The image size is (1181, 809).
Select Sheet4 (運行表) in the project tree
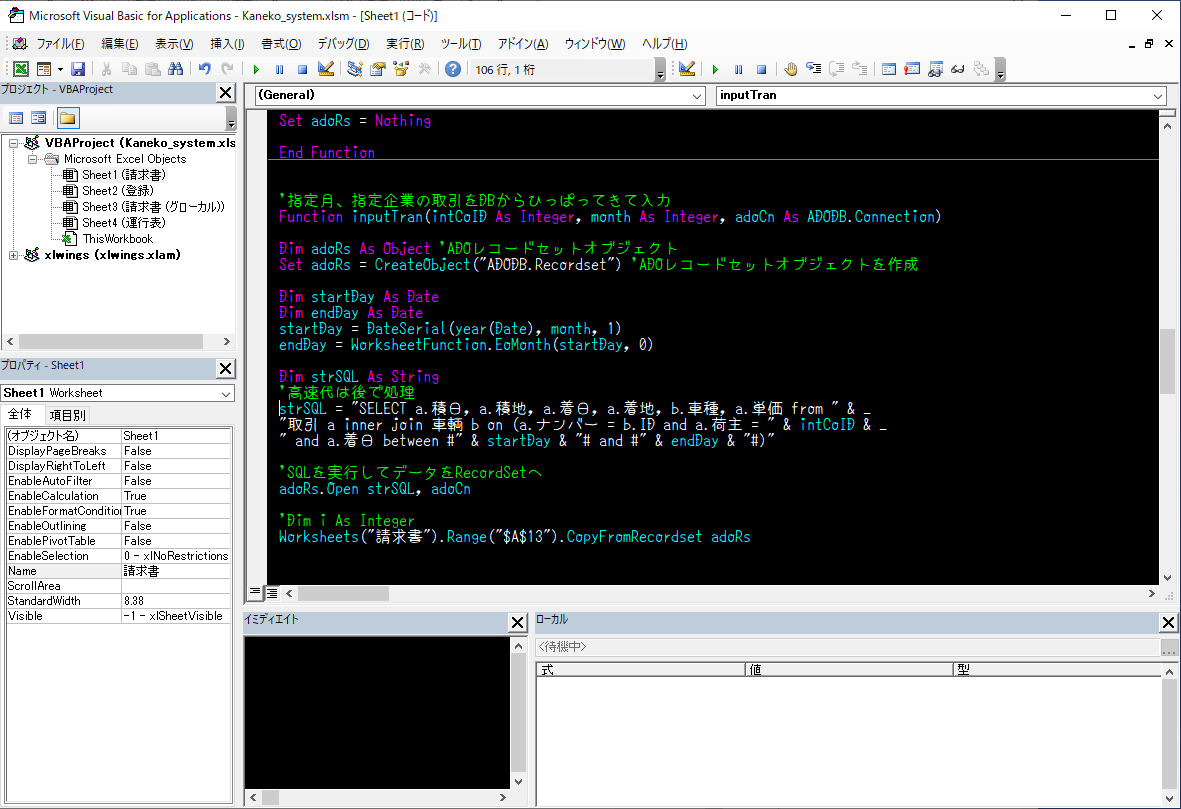(x=124, y=223)
